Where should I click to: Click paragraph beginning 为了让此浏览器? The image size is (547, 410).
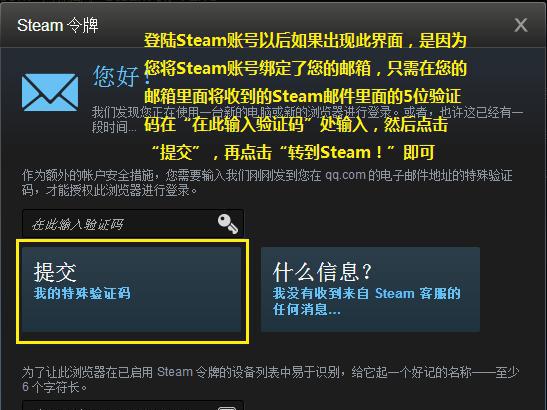[270, 379]
